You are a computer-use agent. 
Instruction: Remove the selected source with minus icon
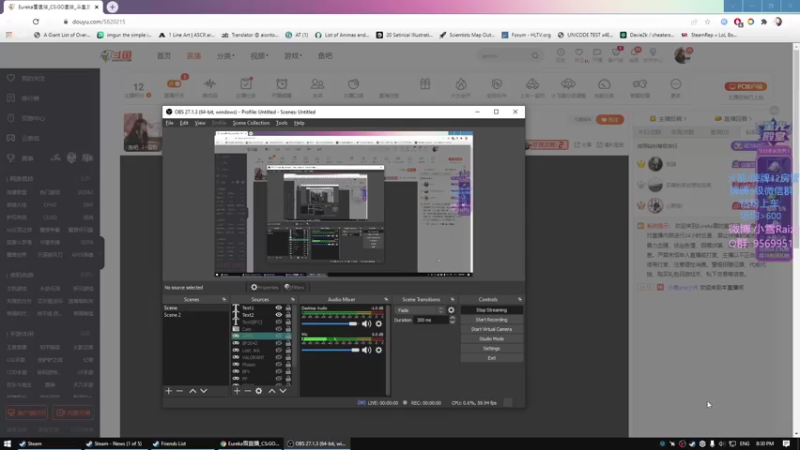[247, 391]
